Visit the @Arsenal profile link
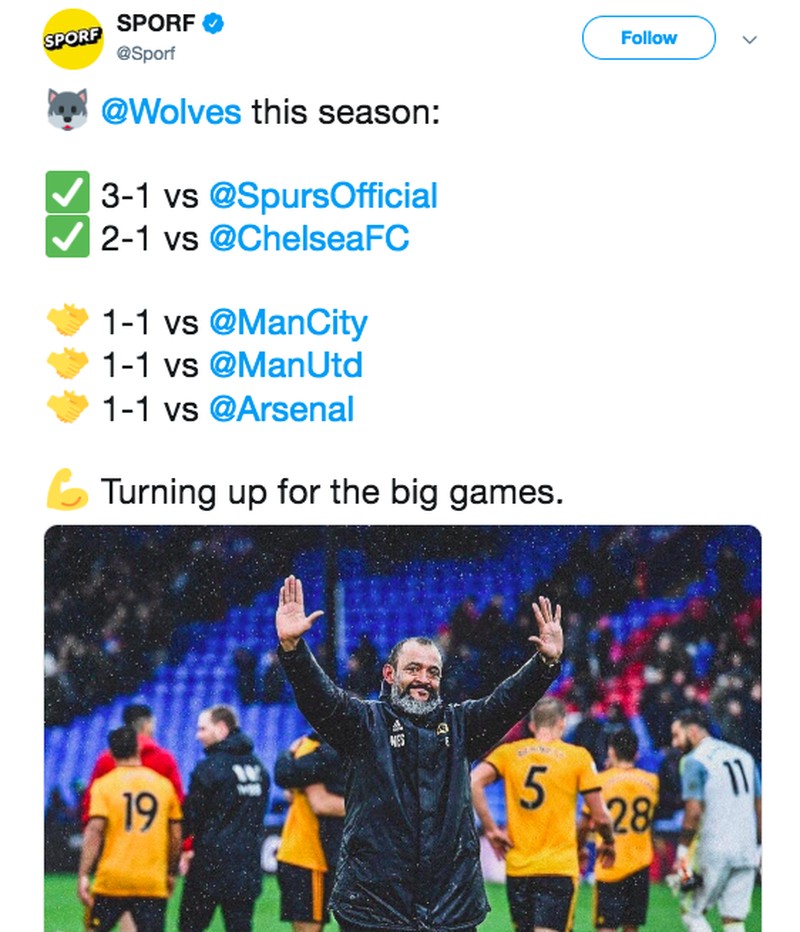 pos(281,409)
